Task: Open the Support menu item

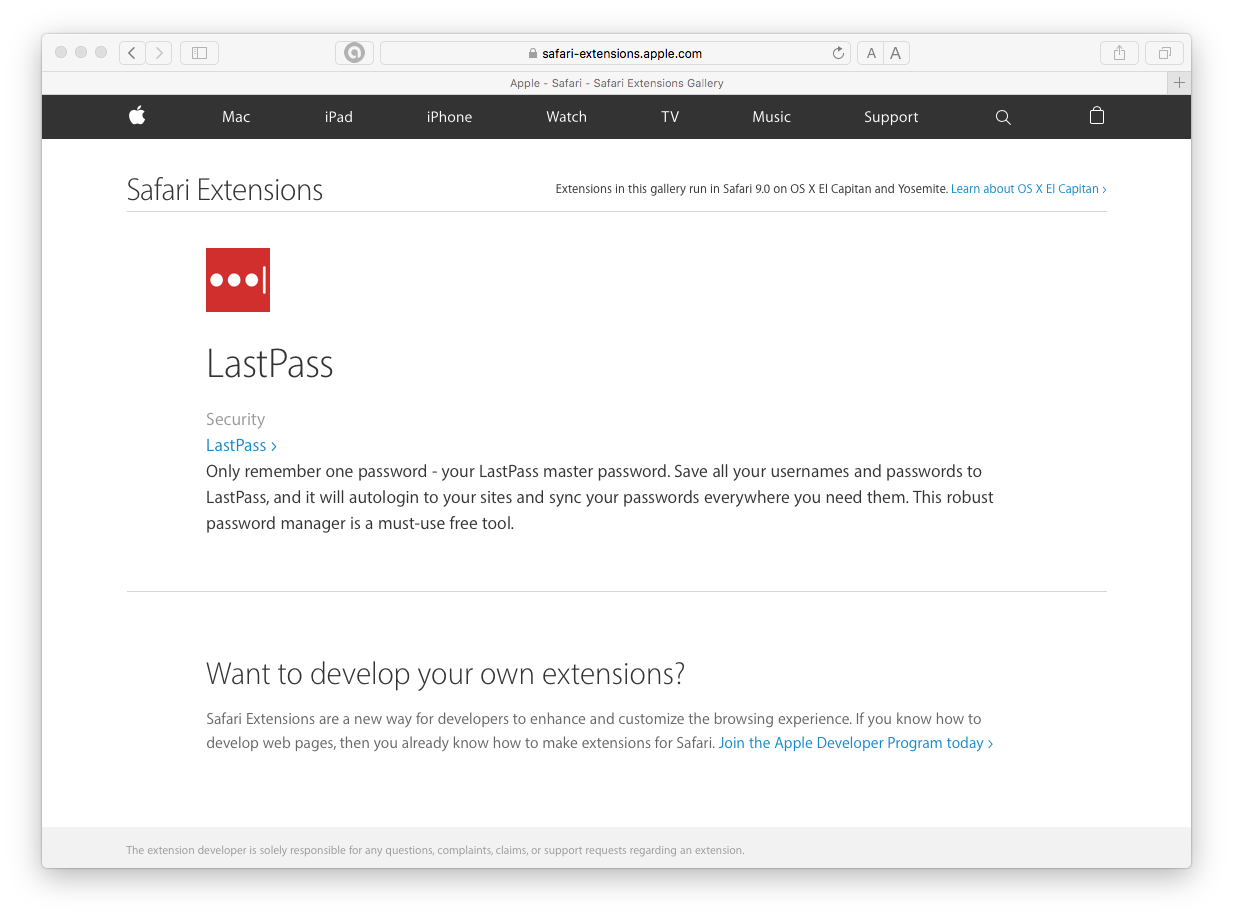Action: coord(891,117)
